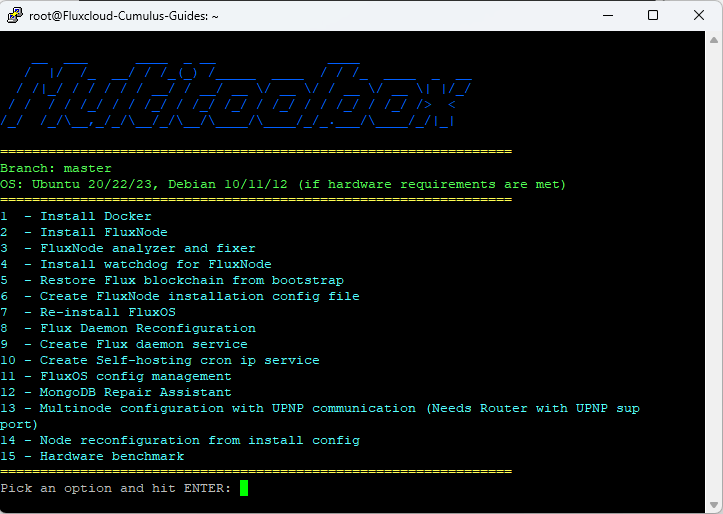Close the root@Fluxcloud terminal window
The height and width of the screenshot is (514, 723).
coord(698,16)
